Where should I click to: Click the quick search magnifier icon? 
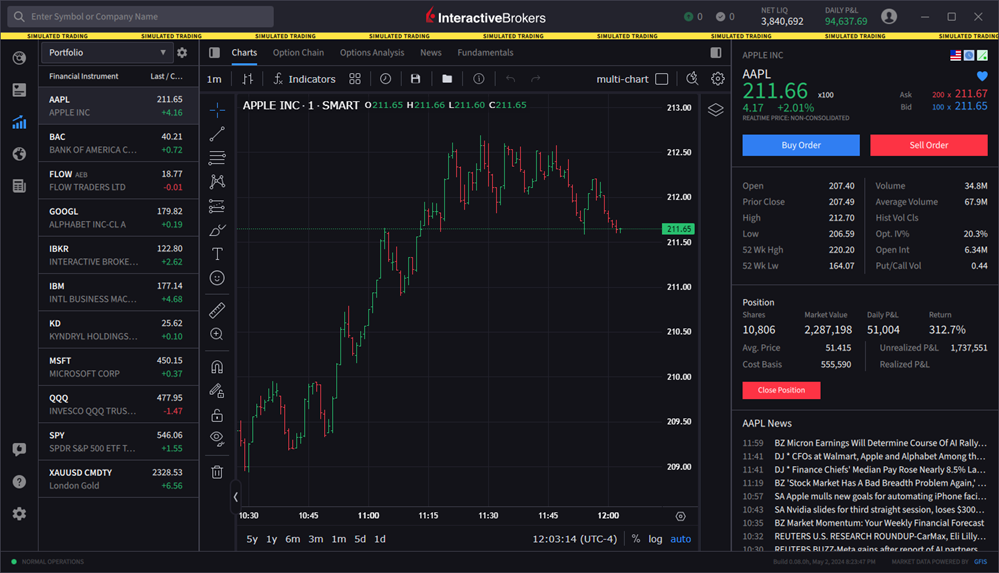(x=692, y=79)
